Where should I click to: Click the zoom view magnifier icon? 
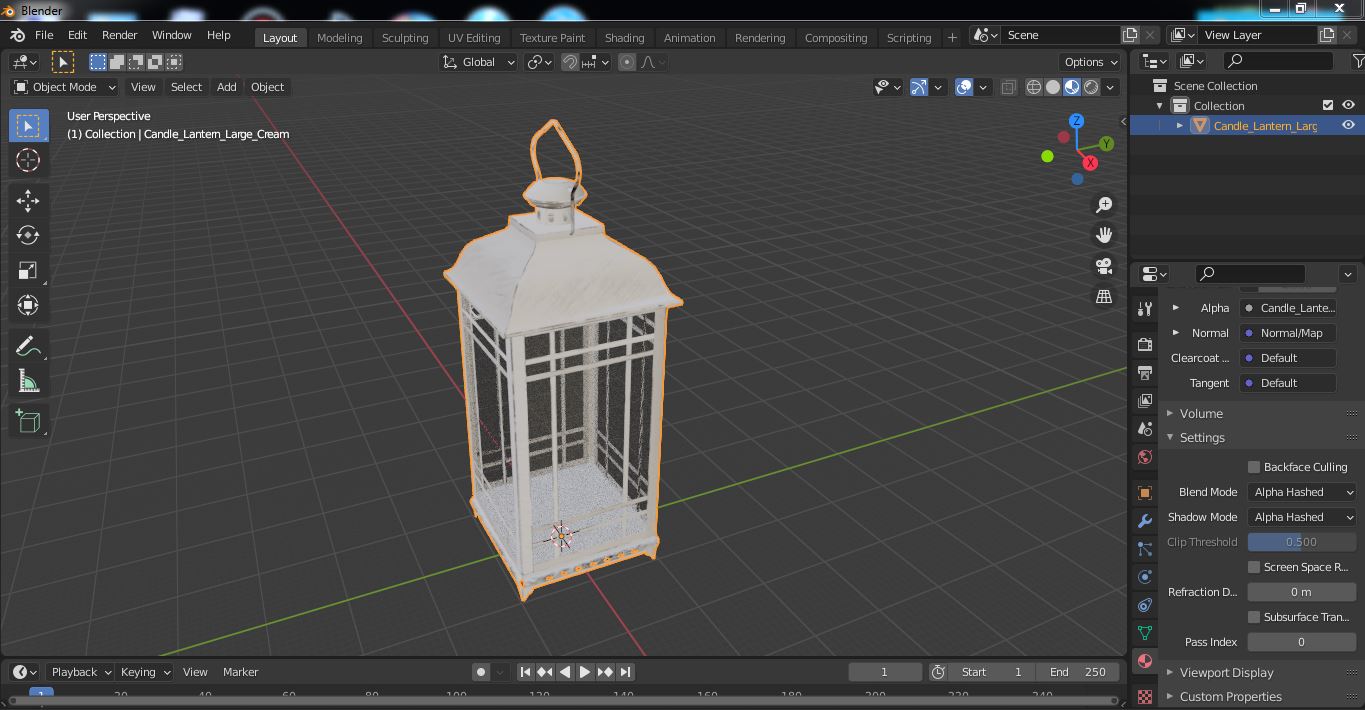(x=1104, y=204)
